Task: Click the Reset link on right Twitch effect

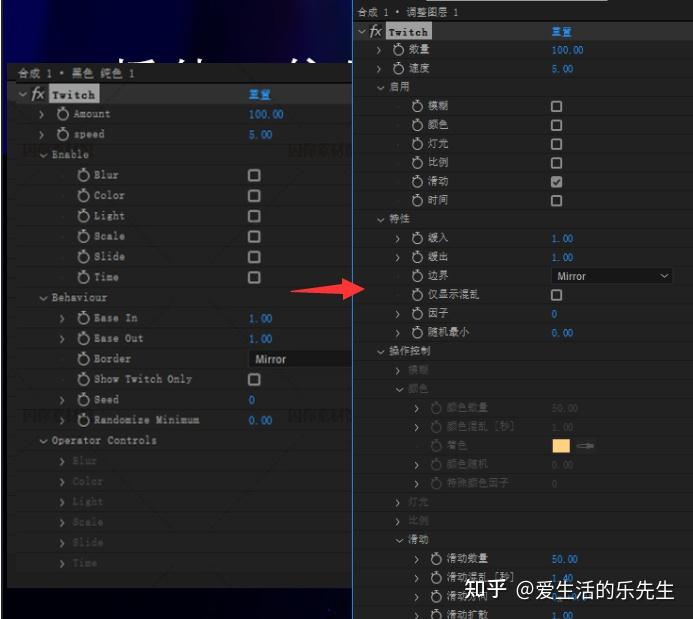Action: 562,31
